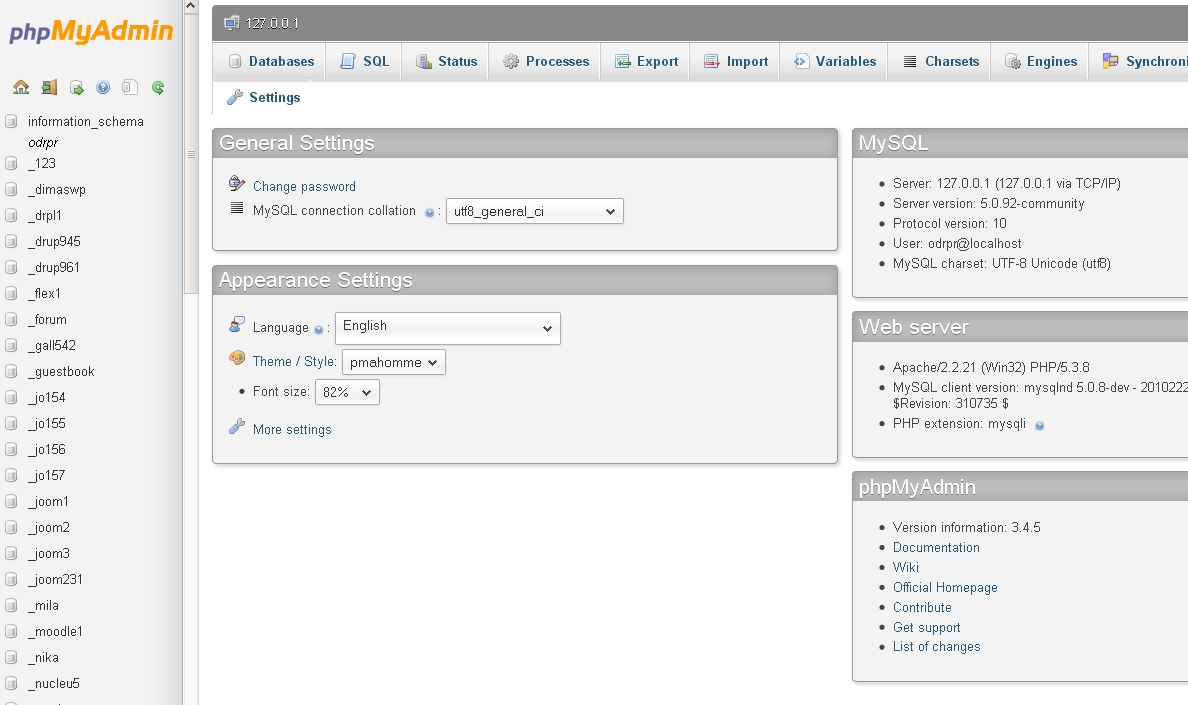The width and height of the screenshot is (1188, 705).
Task: Click database icon next to information_schema
Action: 11,121
